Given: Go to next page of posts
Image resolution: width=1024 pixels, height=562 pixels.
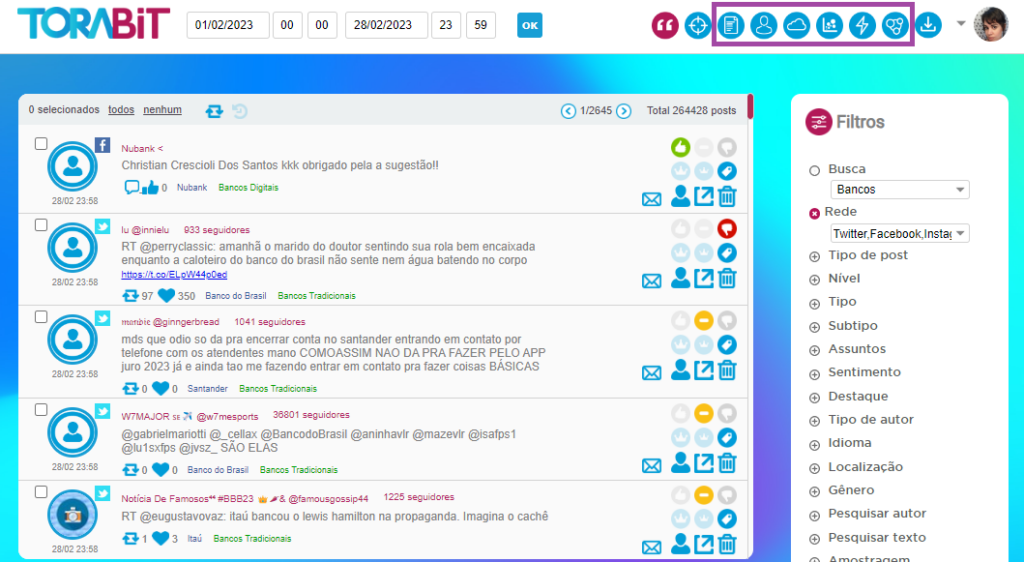Looking at the screenshot, I should [624, 111].
